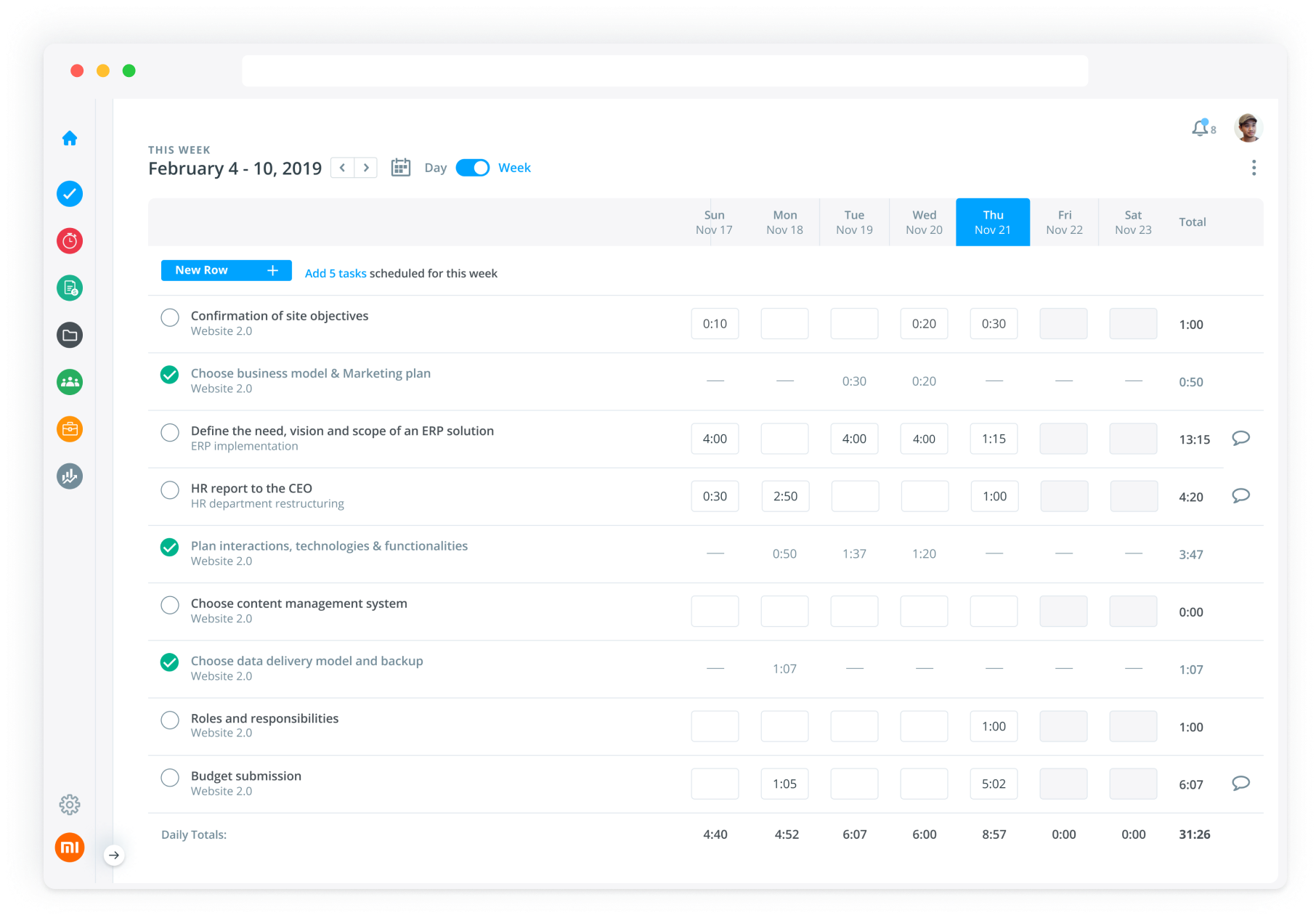Click the New Row button
The height and width of the screenshot is (918, 1316).
tap(226, 270)
